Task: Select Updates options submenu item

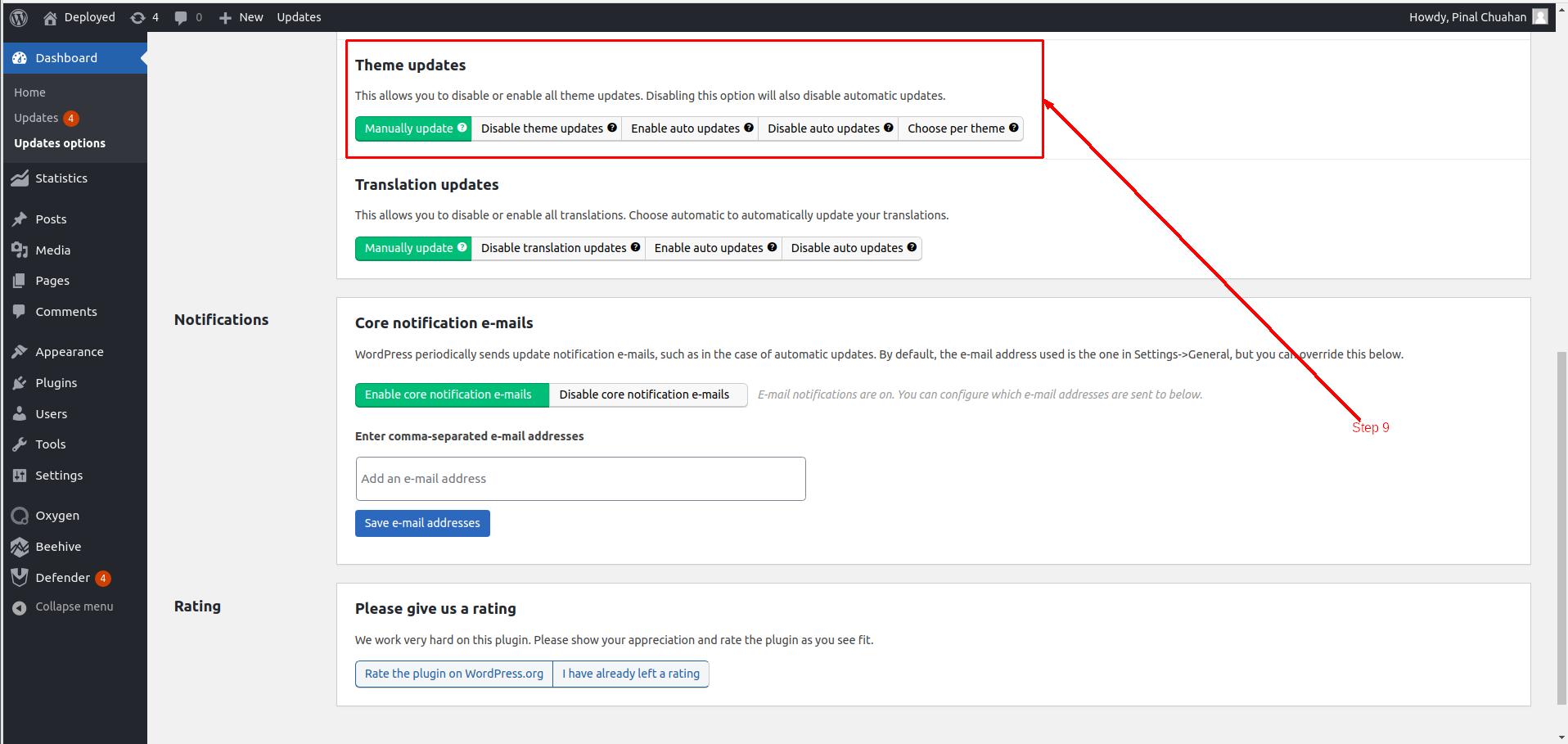Action: tap(60, 143)
